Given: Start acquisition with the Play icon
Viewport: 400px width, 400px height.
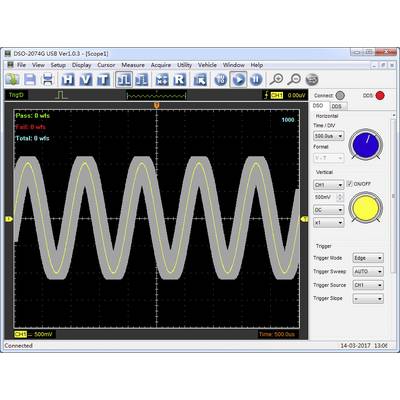Looking at the screenshot, I should [x=238, y=80].
